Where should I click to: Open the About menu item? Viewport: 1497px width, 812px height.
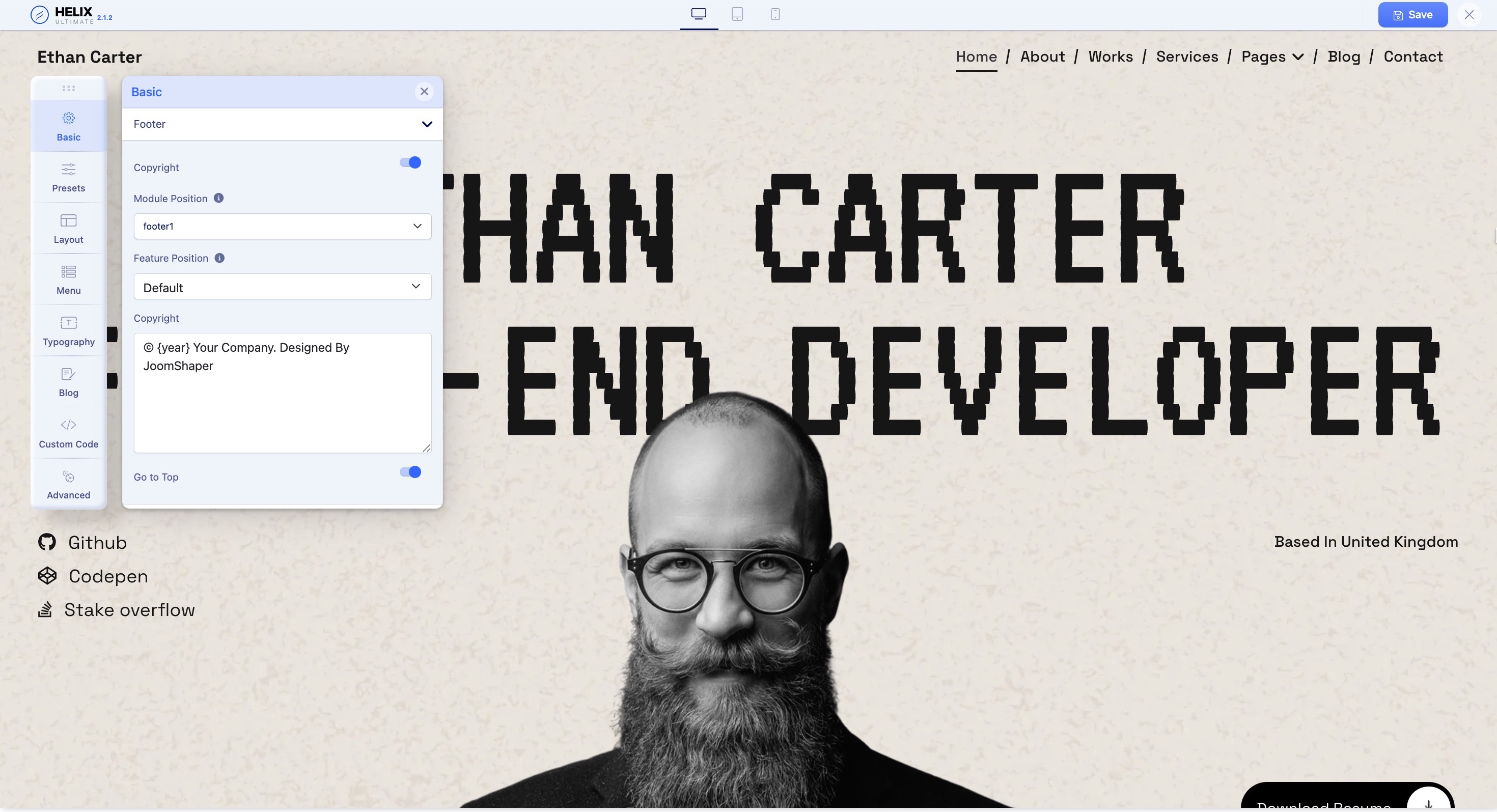(1042, 57)
